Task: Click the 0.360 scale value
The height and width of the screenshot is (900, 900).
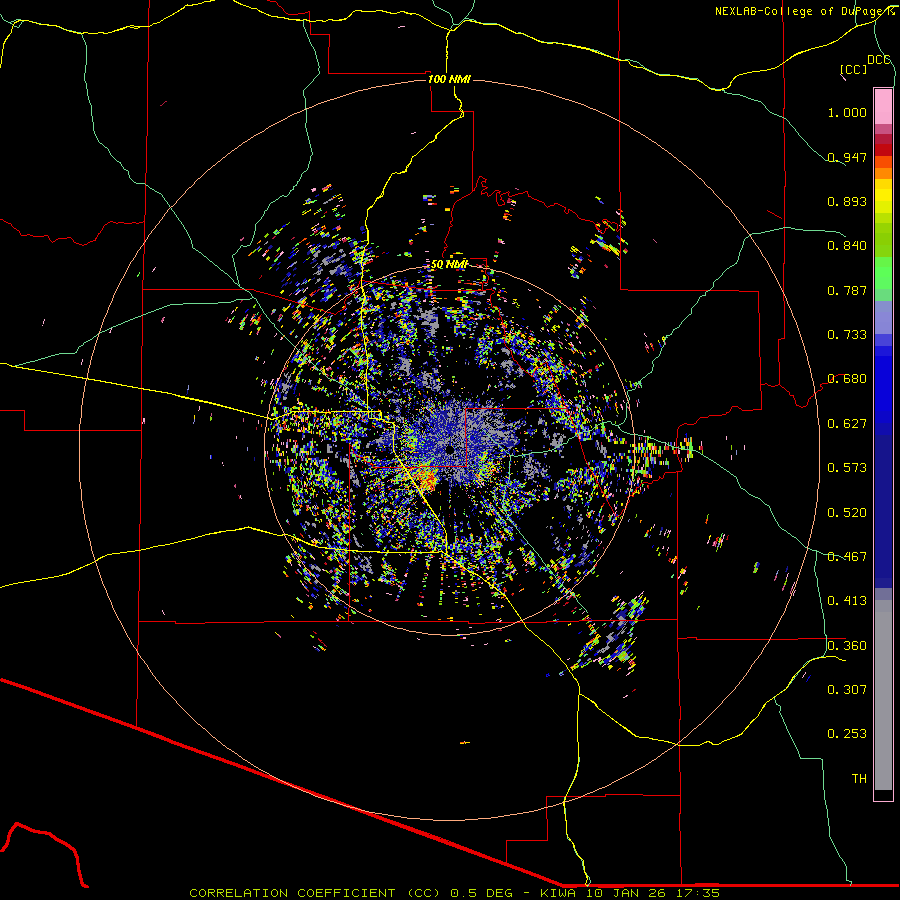Action: click(847, 646)
